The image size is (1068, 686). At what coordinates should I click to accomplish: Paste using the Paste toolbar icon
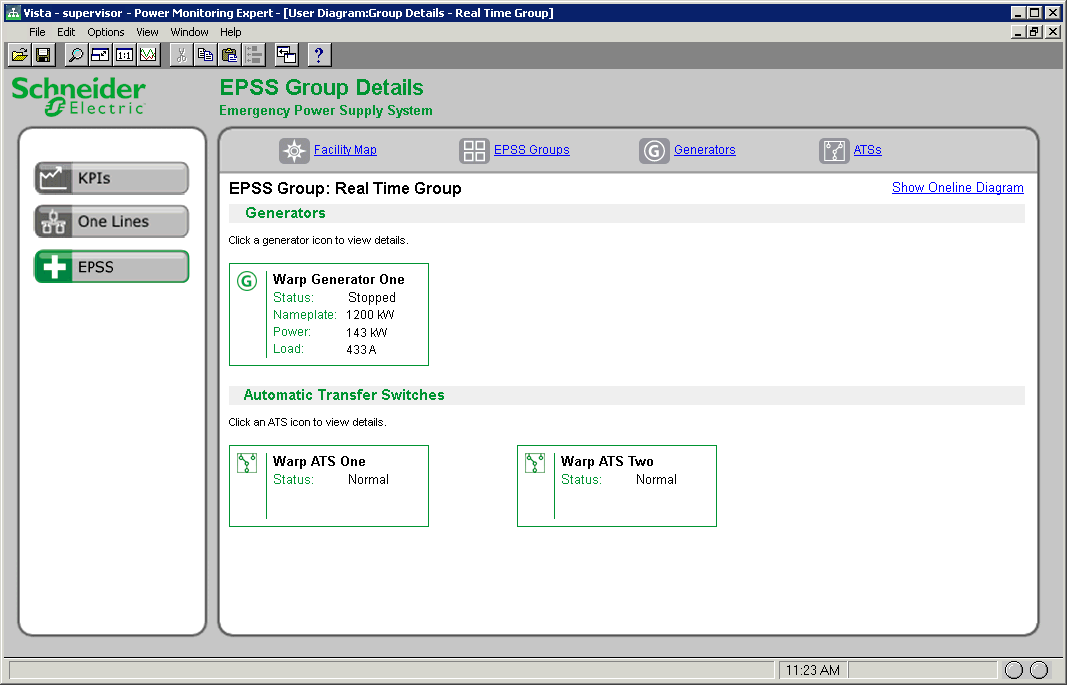point(229,54)
